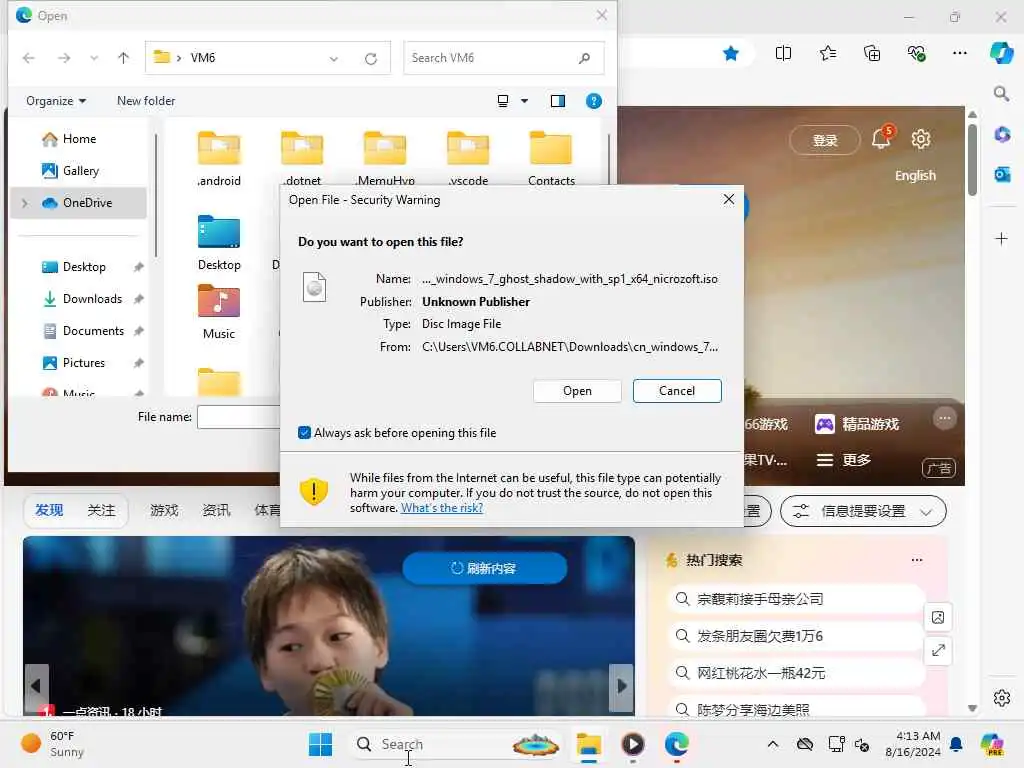
Task: Go back in the Open dialog
Action: (x=29, y=58)
